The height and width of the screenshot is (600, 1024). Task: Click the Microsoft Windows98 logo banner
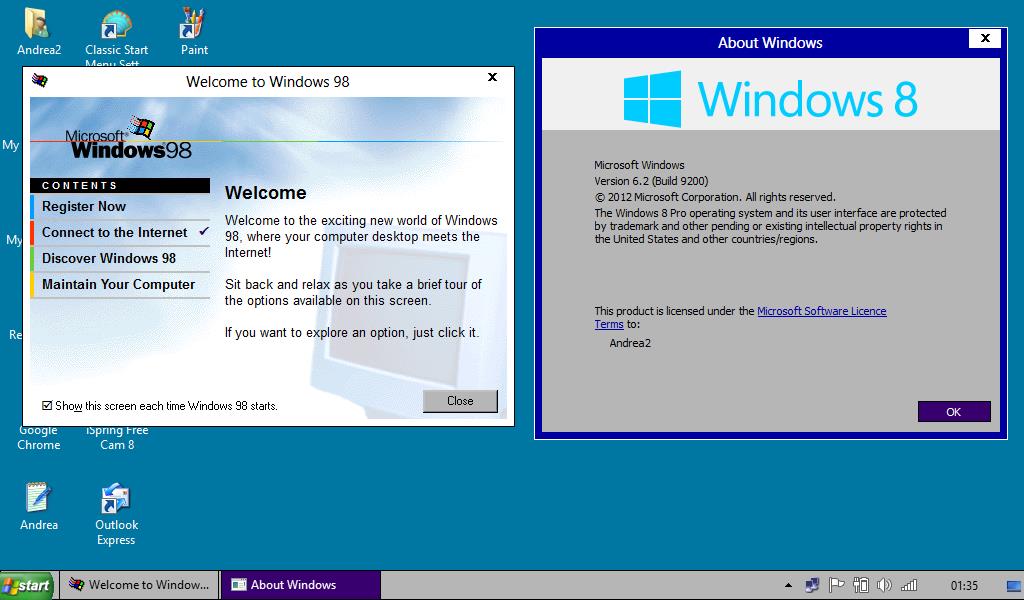[x=129, y=138]
